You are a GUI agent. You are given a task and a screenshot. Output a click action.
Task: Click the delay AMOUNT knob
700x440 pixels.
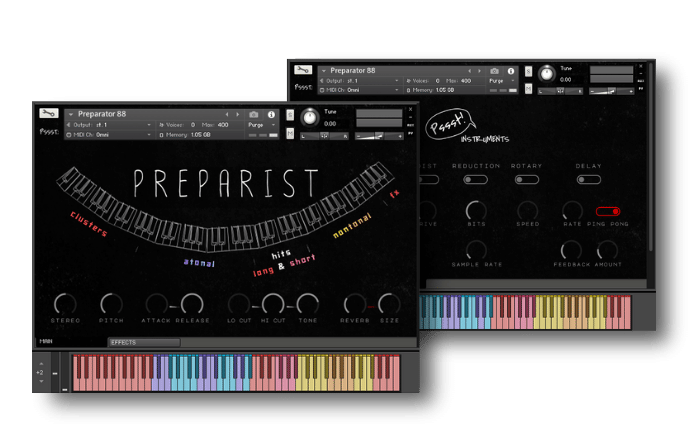click(607, 250)
